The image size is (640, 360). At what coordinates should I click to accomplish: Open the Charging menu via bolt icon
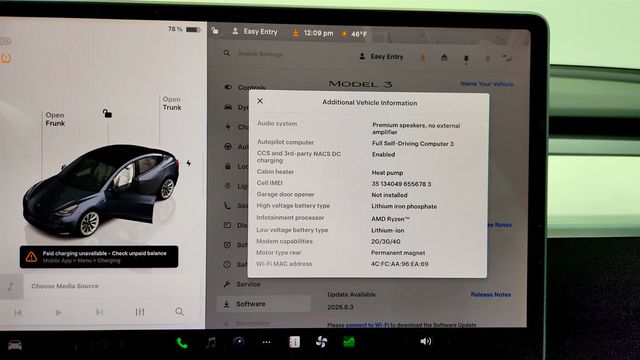pos(228,127)
